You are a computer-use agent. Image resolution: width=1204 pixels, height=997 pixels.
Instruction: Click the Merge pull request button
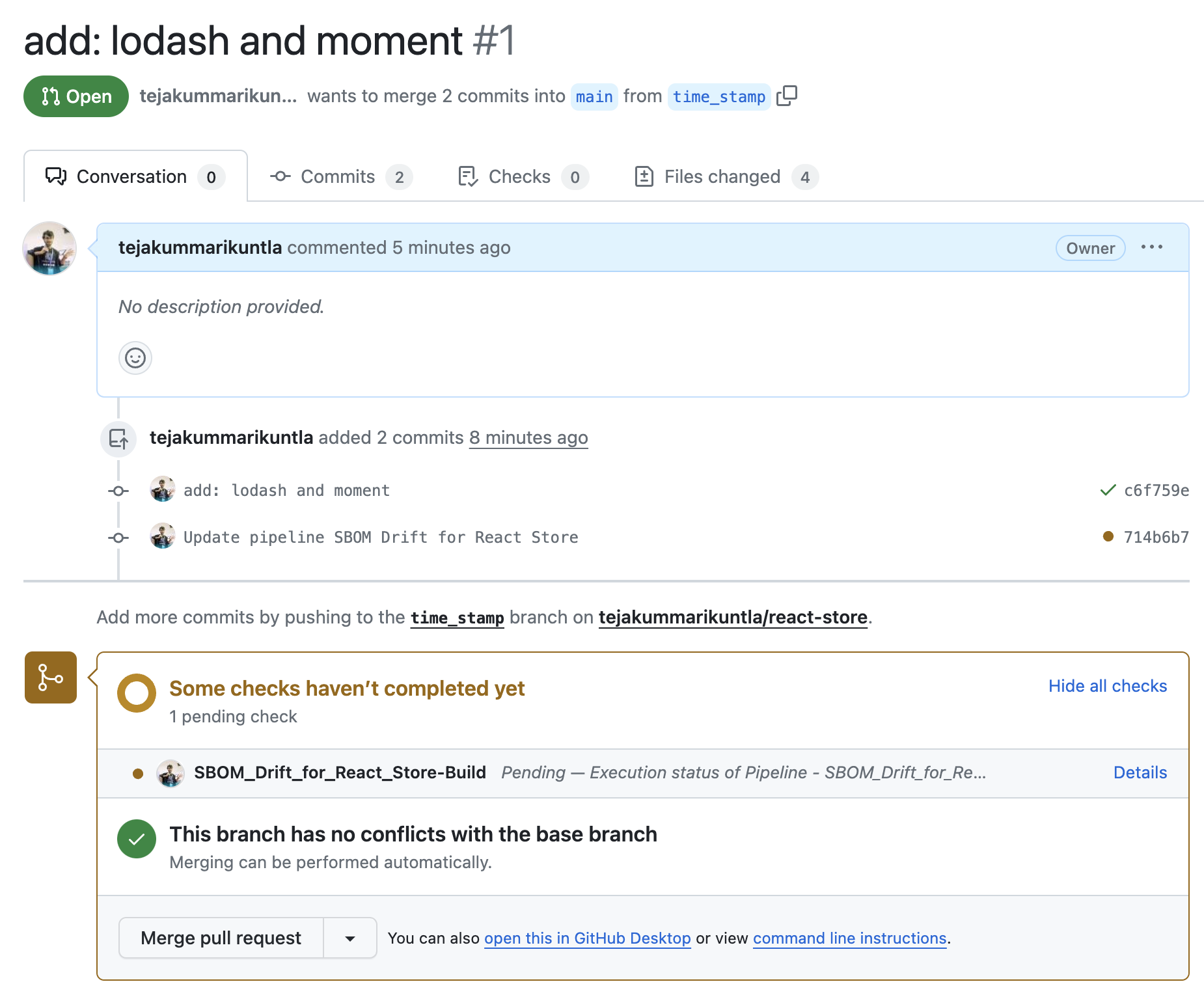click(x=221, y=938)
